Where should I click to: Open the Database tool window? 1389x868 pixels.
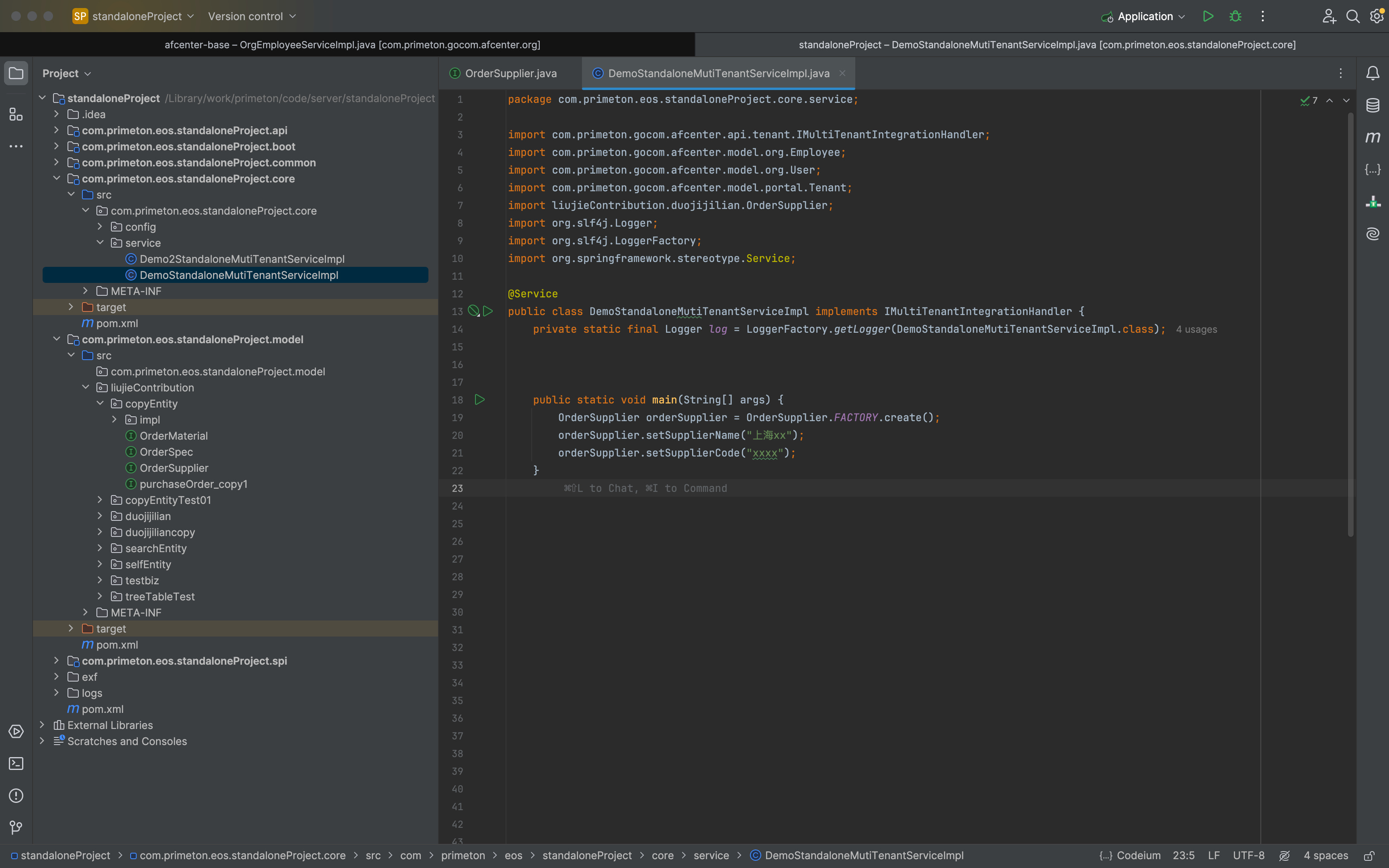point(1373,106)
